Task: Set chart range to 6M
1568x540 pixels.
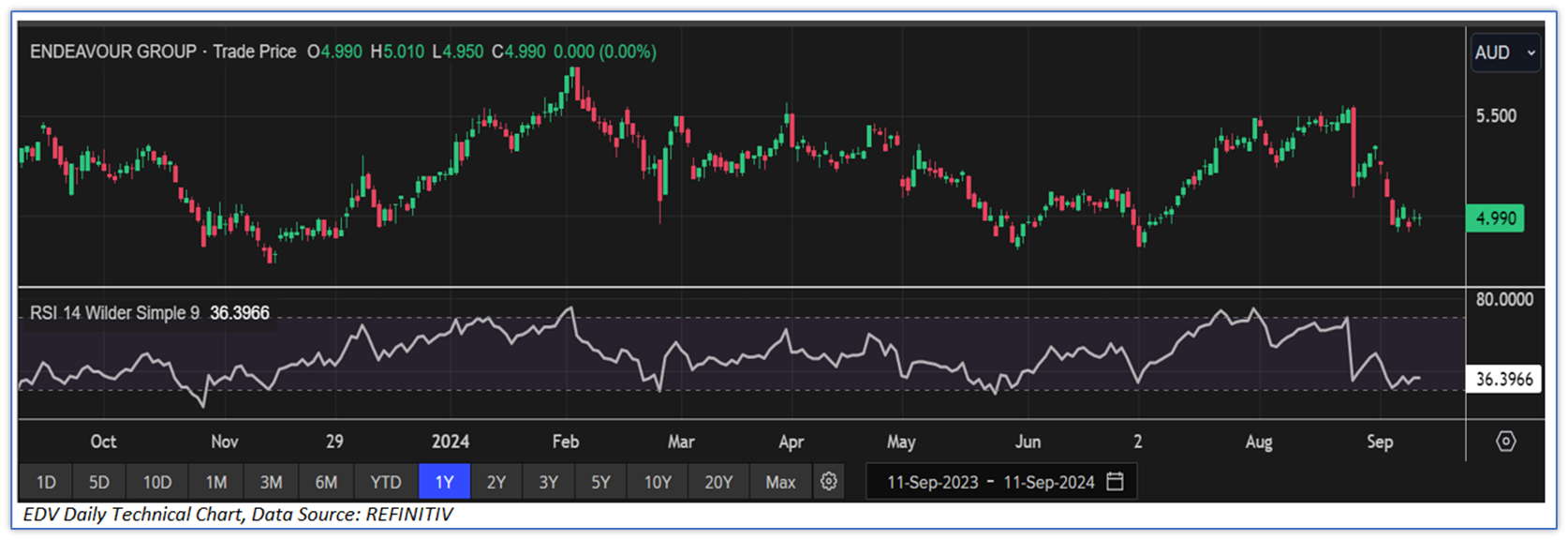Action: (x=326, y=482)
